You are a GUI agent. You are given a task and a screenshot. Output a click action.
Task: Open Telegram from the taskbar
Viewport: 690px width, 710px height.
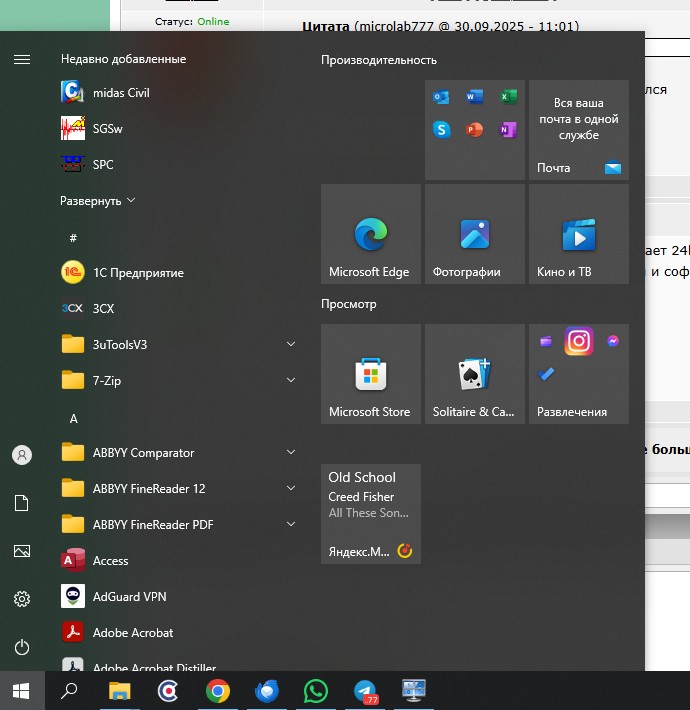[x=365, y=691]
